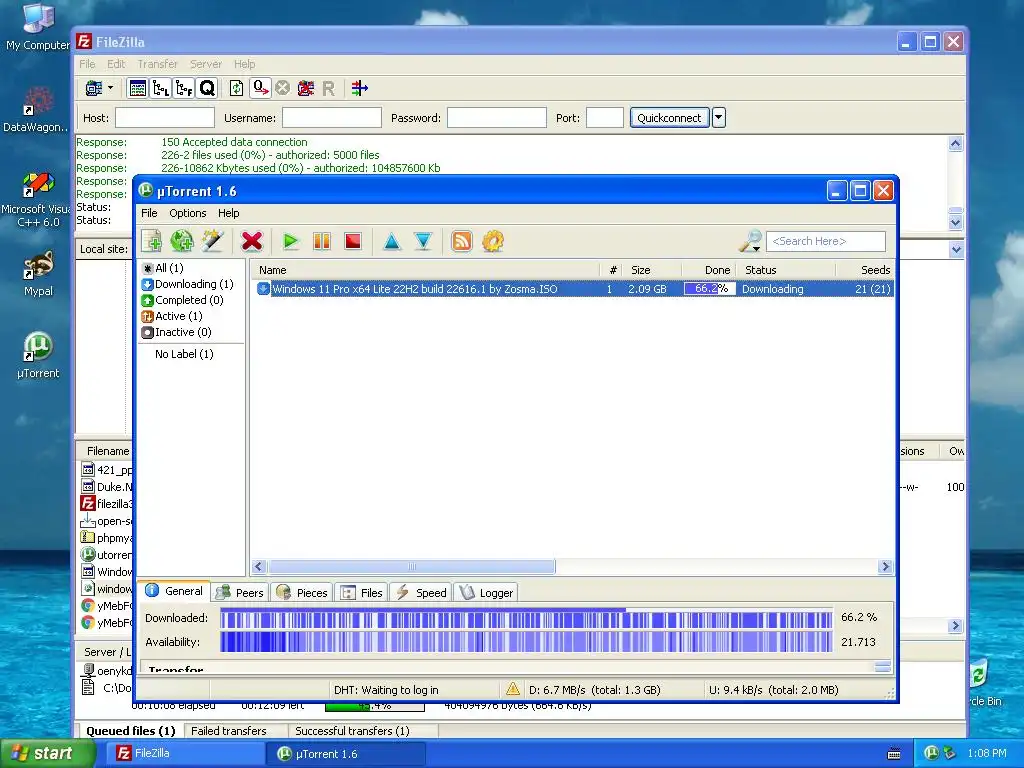Viewport: 1024px width, 768px height.
Task: Open the search engine magnifier dropdown
Action: click(x=750, y=241)
